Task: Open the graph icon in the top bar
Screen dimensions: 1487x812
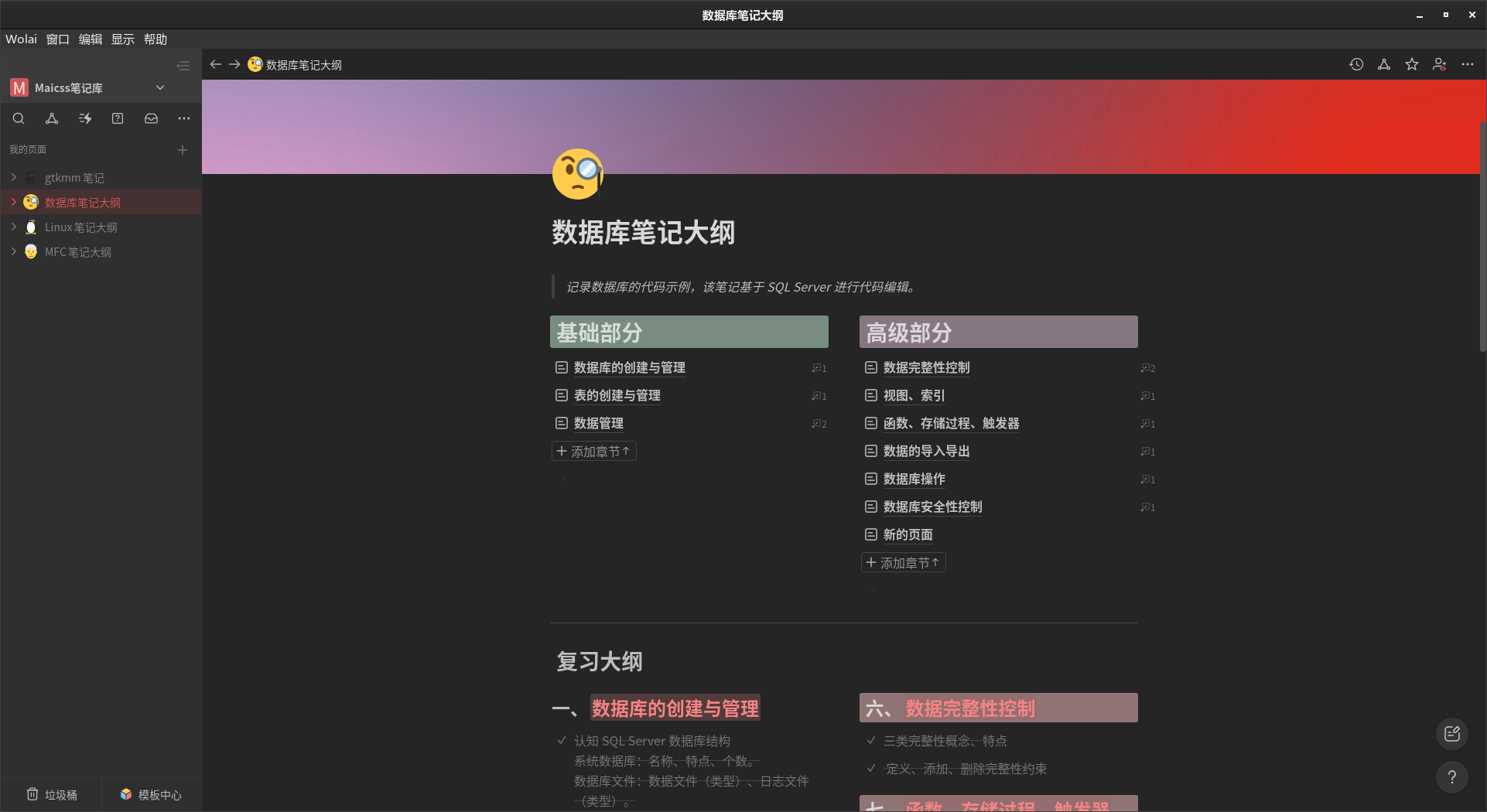Action: 1384,64
